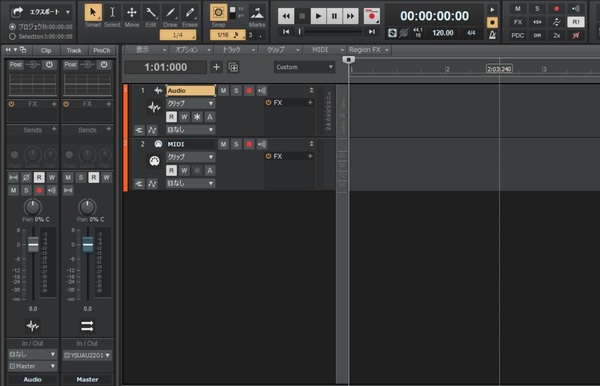Fast forward the transport
Screen dimensions: 600x386
(350, 16)
